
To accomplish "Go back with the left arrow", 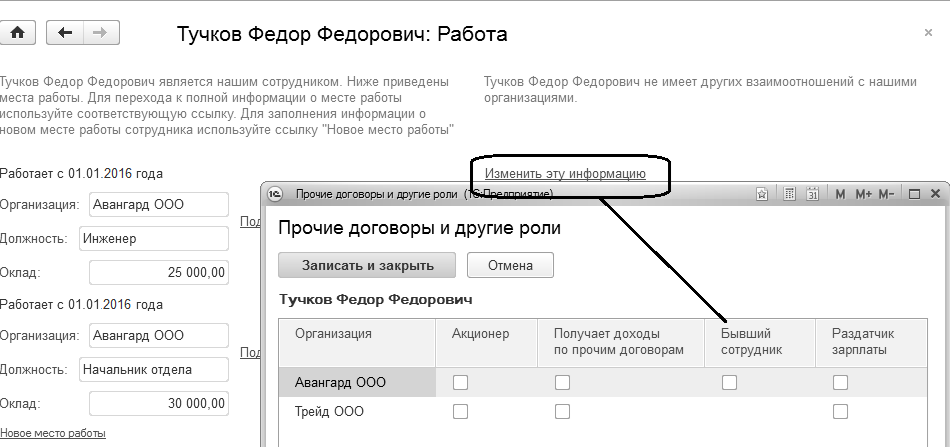I will click(x=66, y=33).
